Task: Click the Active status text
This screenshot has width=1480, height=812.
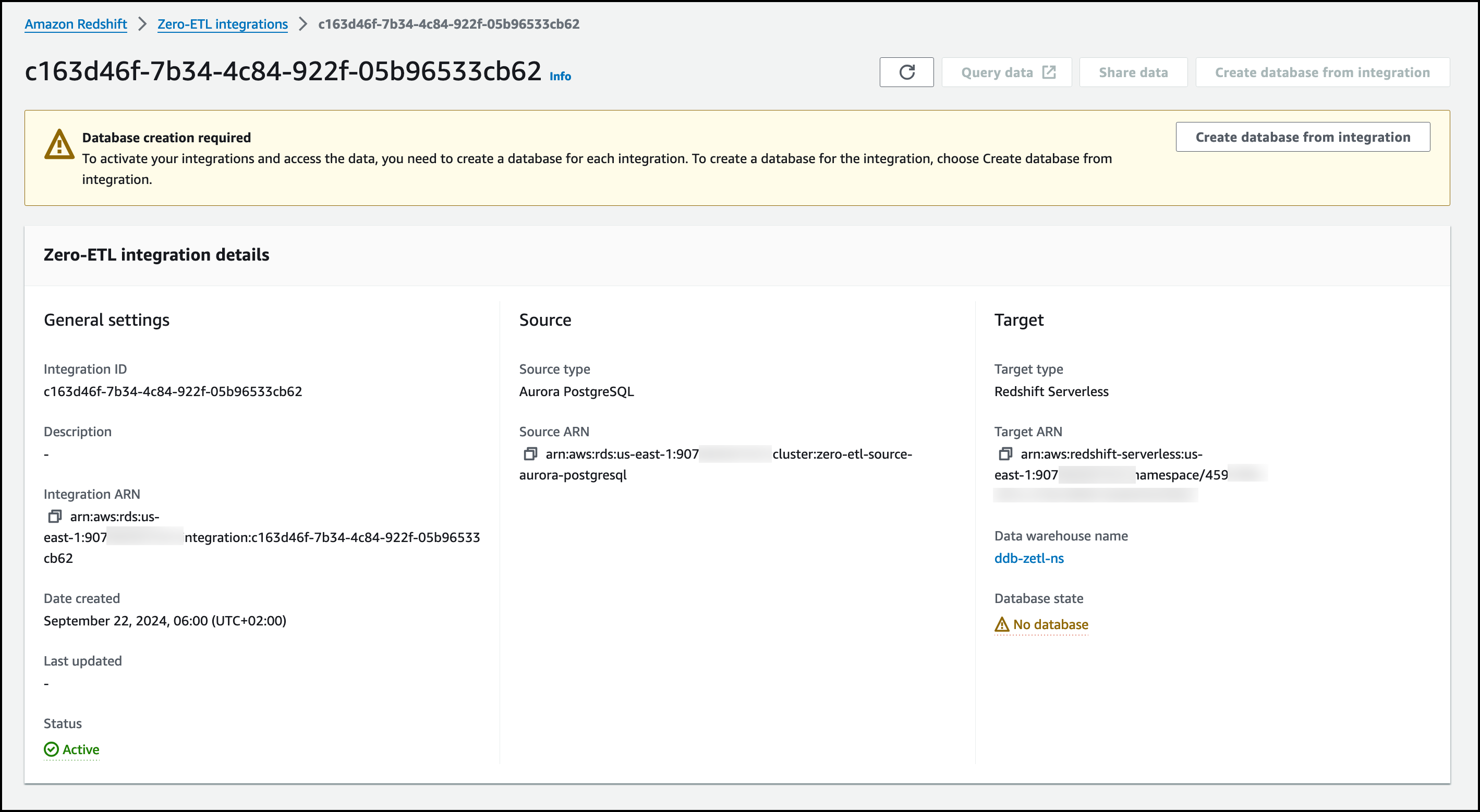Action: (80, 749)
